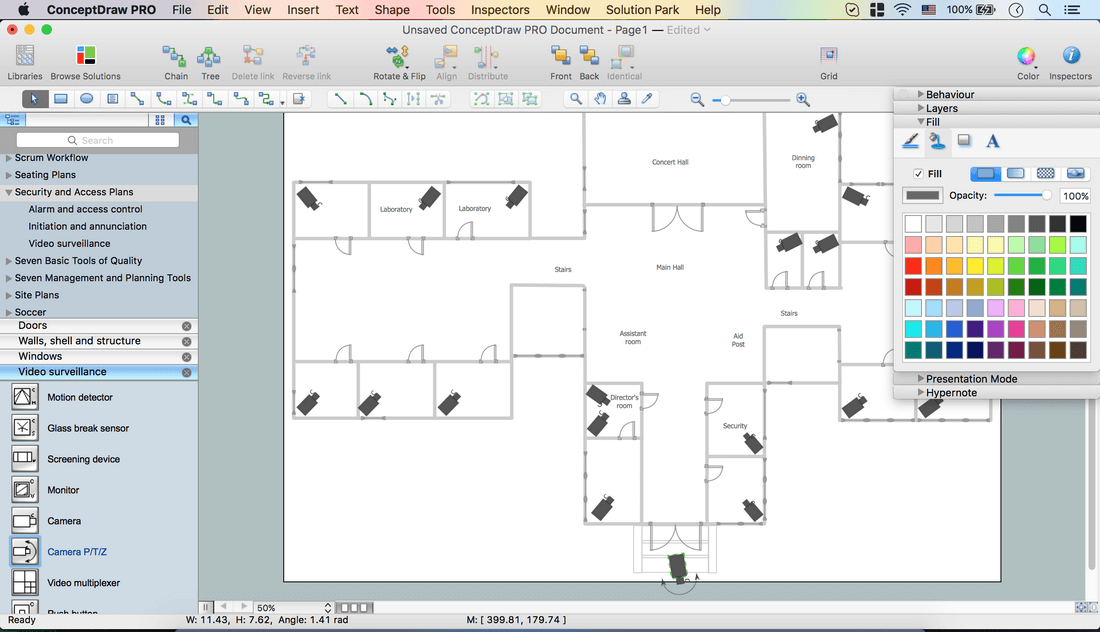Select the text box tool
This screenshot has height=632, width=1100.
point(112,99)
